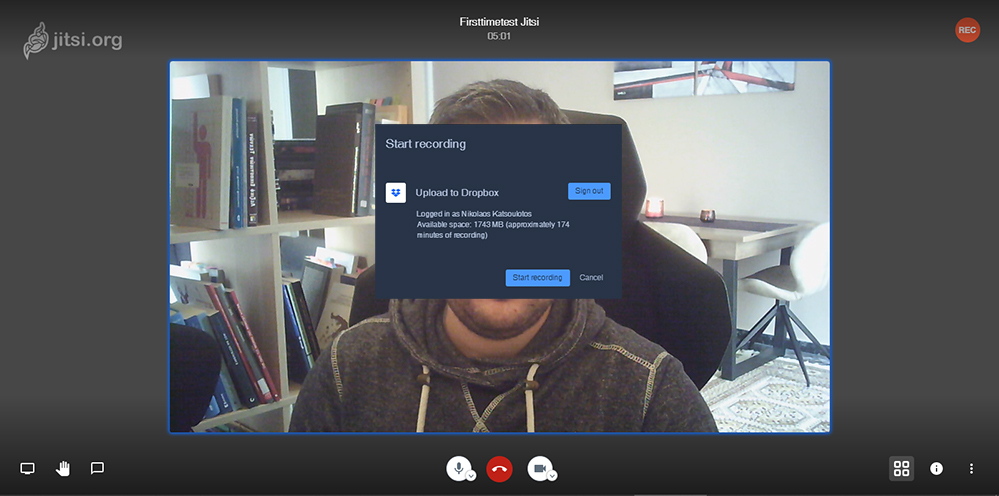Click the red REC recording indicator
This screenshot has width=999, height=496.
pos(967,30)
